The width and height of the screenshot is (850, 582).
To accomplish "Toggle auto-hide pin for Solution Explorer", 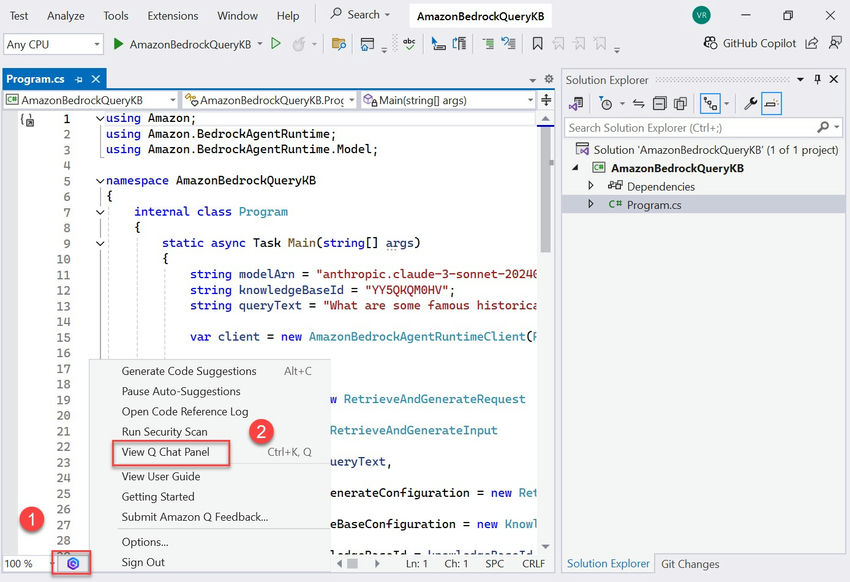I will tap(817, 80).
